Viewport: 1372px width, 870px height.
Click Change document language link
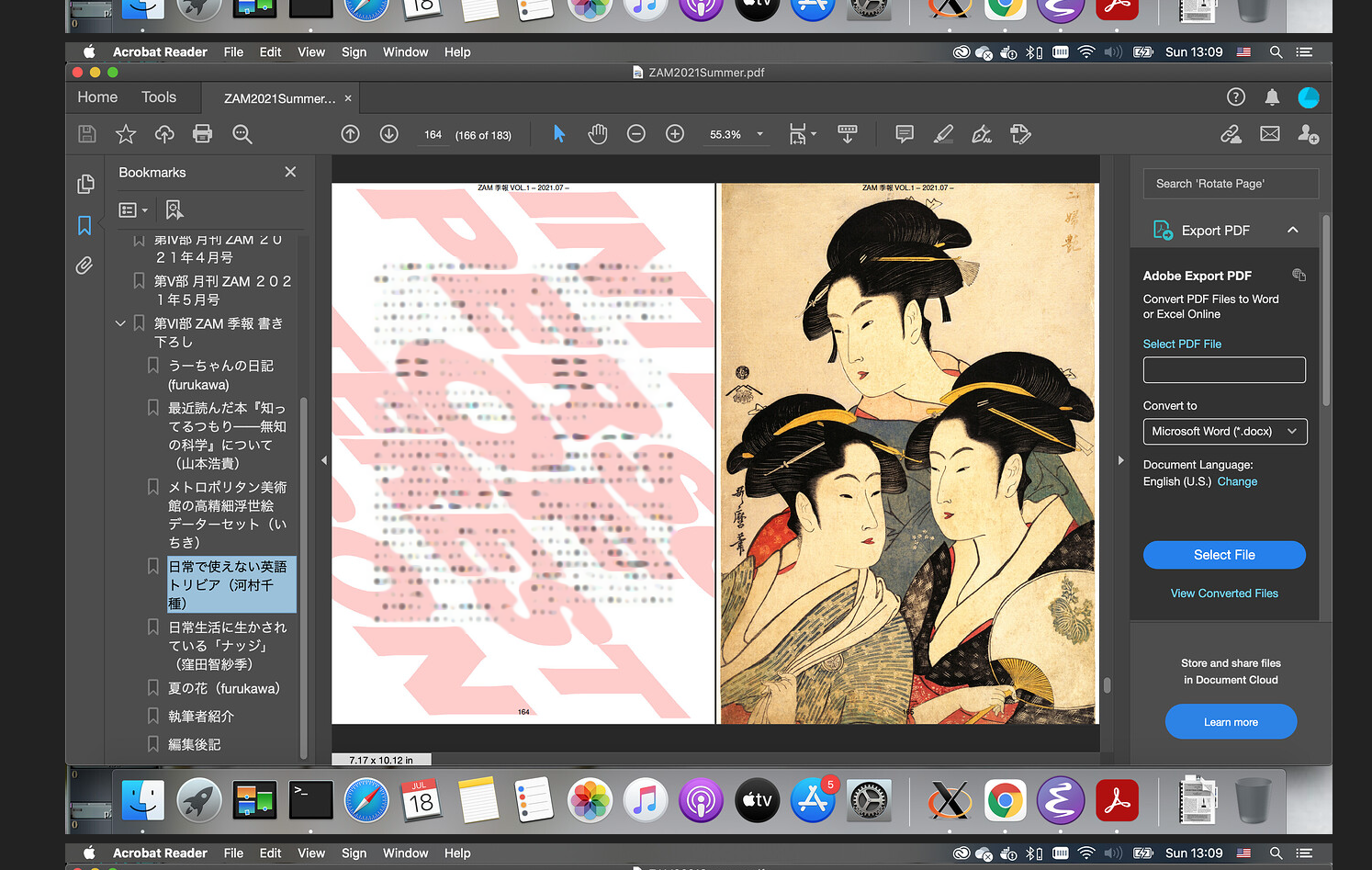pos(1237,481)
